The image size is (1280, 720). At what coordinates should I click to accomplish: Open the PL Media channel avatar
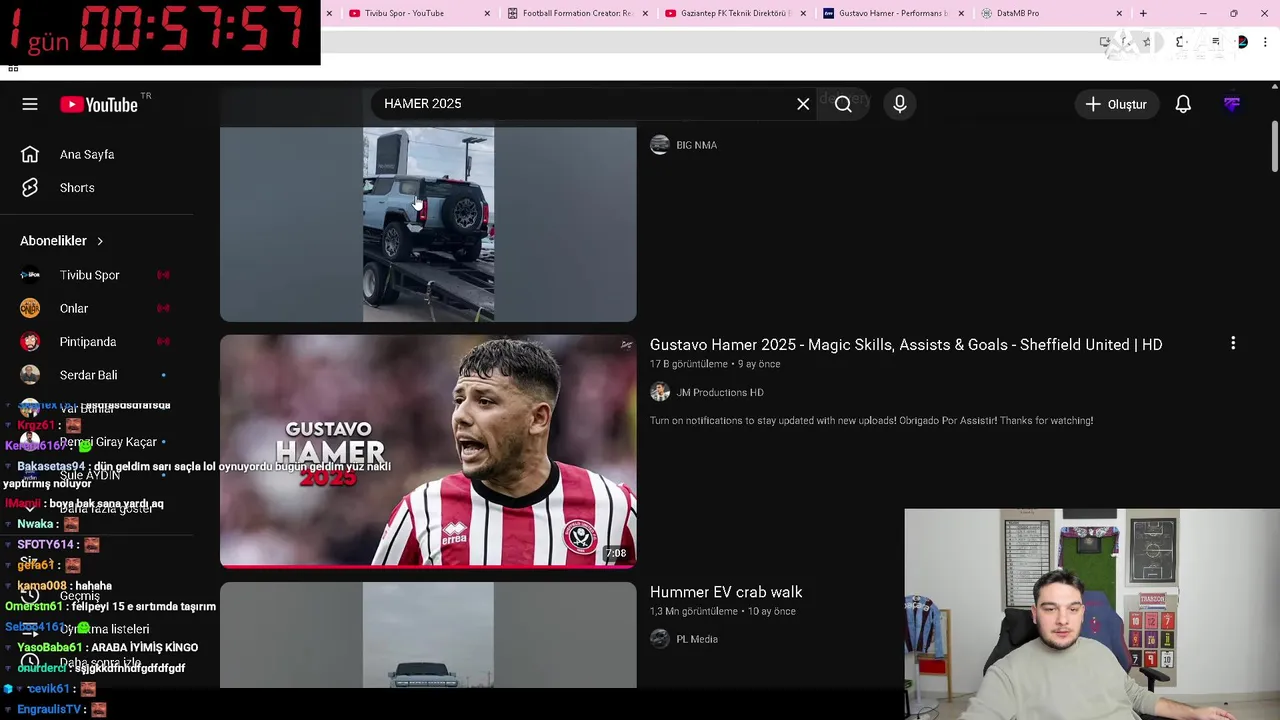[x=660, y=639]
